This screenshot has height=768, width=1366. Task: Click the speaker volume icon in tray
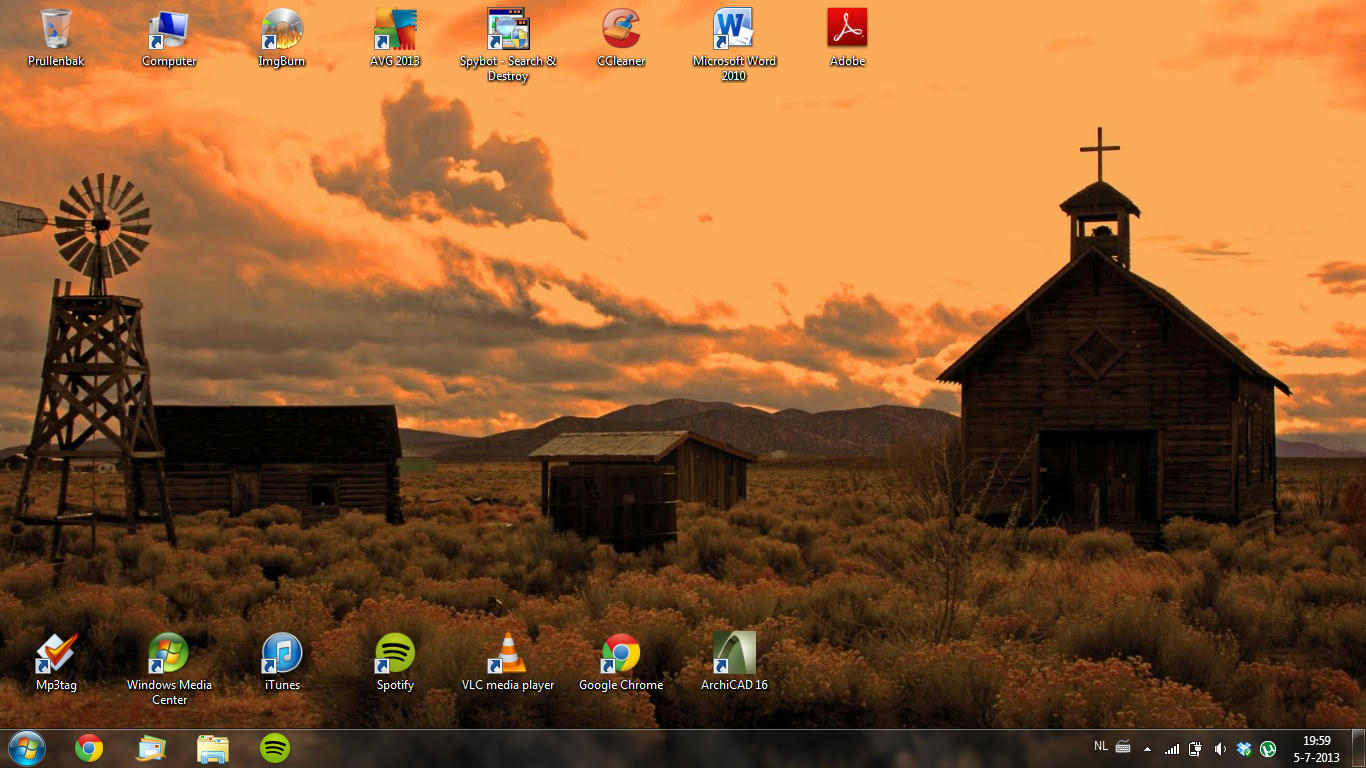pos(1220,748)
